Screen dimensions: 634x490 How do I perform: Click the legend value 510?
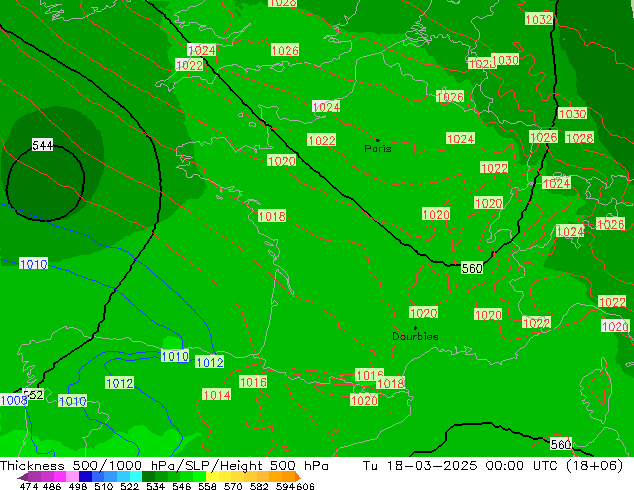click(104, 486)
